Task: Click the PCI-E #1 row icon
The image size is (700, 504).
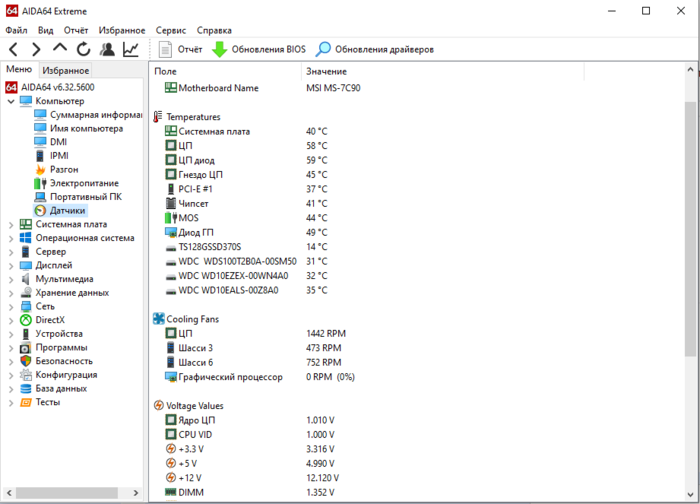Action: 171,189
